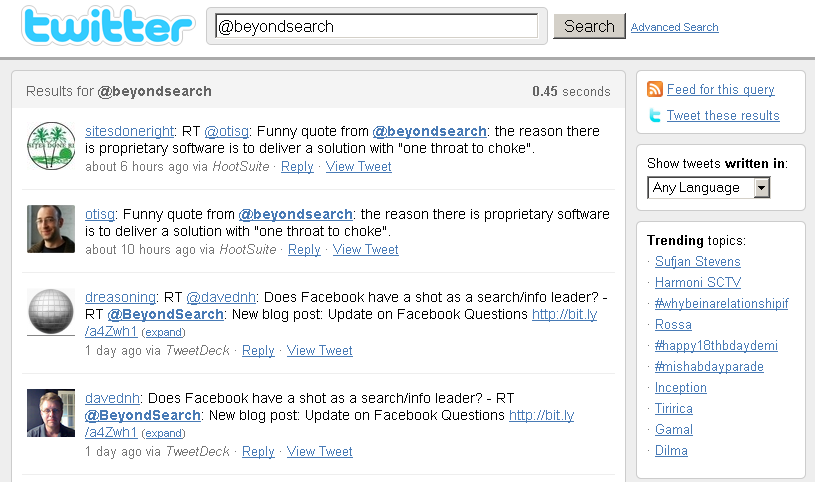The image size is (815, 482).
Task: View Tweet from otisg
Action: [365, 250]
